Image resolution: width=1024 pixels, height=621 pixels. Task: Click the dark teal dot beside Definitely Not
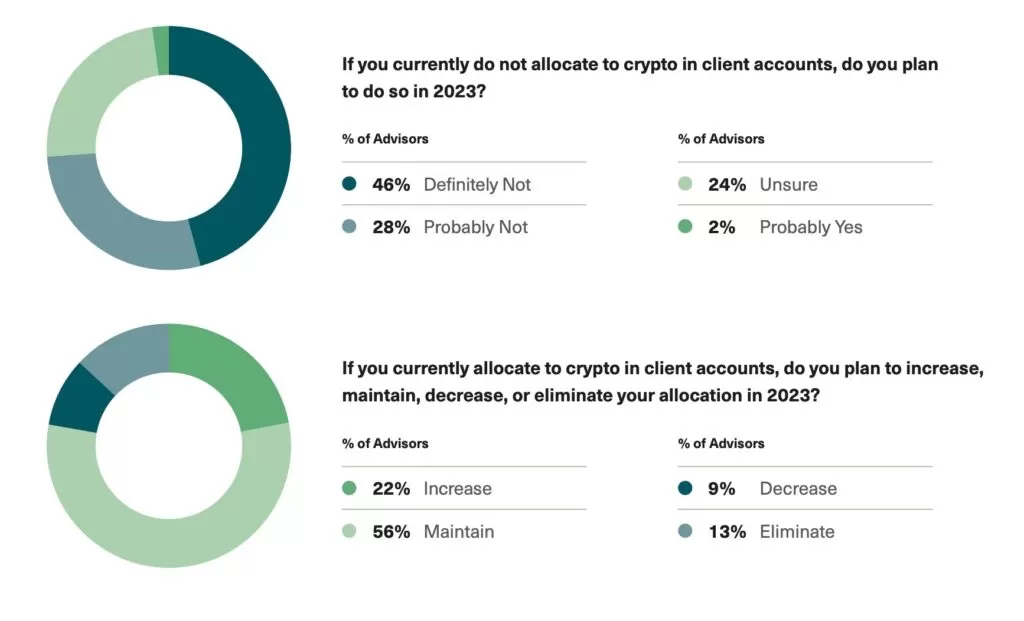(x=349, y=184)
